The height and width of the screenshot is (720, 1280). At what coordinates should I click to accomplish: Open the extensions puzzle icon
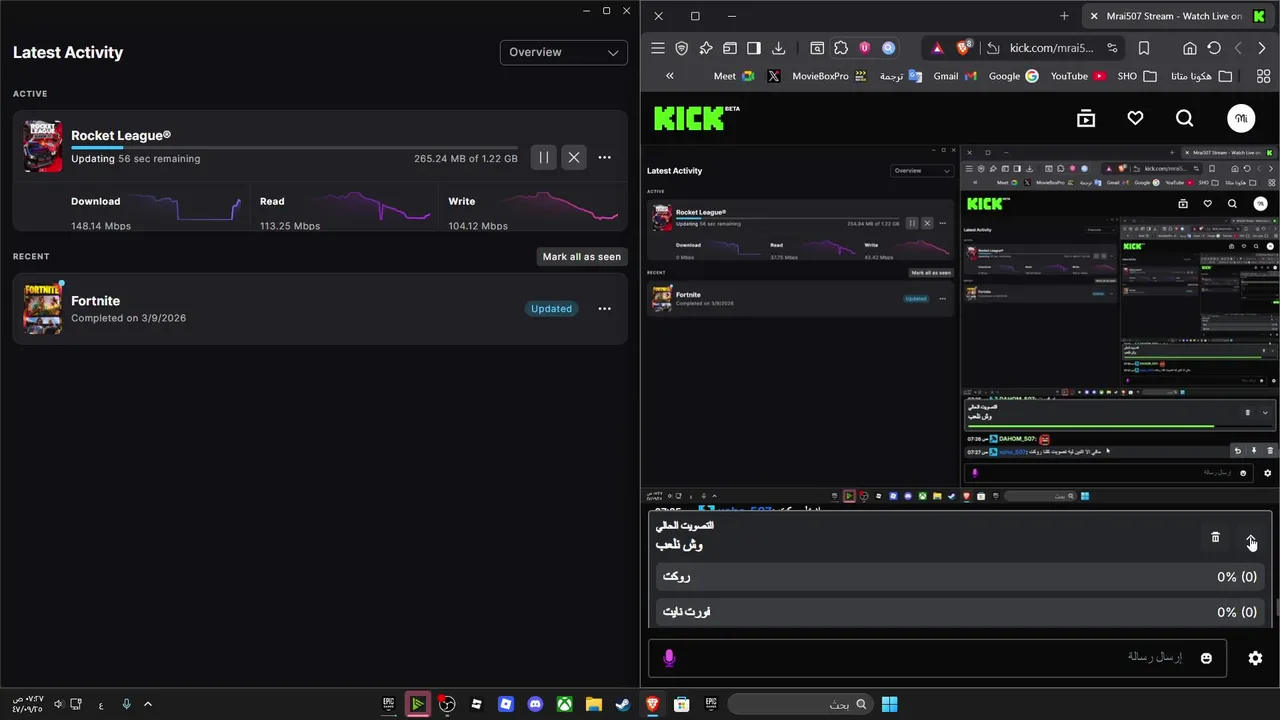pos(841,48)
